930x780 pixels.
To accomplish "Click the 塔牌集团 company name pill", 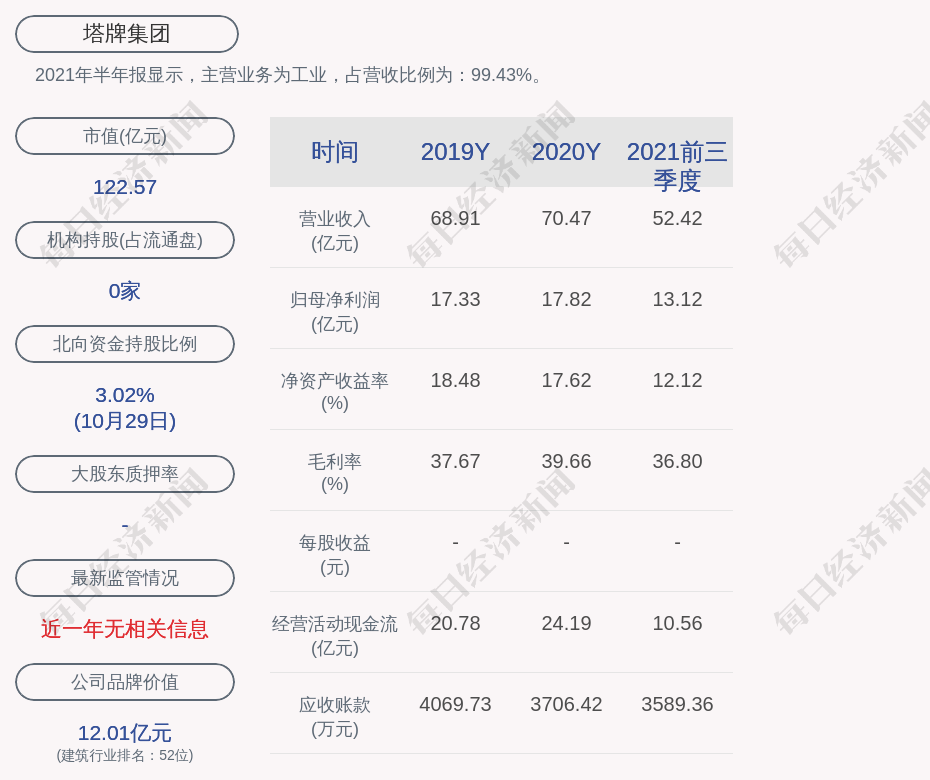I will tap(126, 34).
